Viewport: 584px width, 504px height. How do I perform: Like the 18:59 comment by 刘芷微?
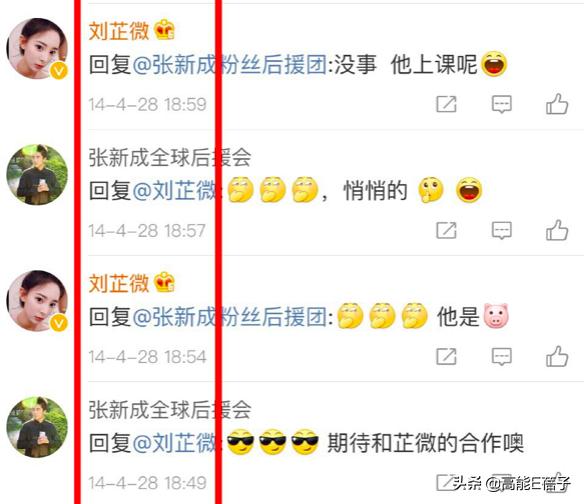coord(557,104)
